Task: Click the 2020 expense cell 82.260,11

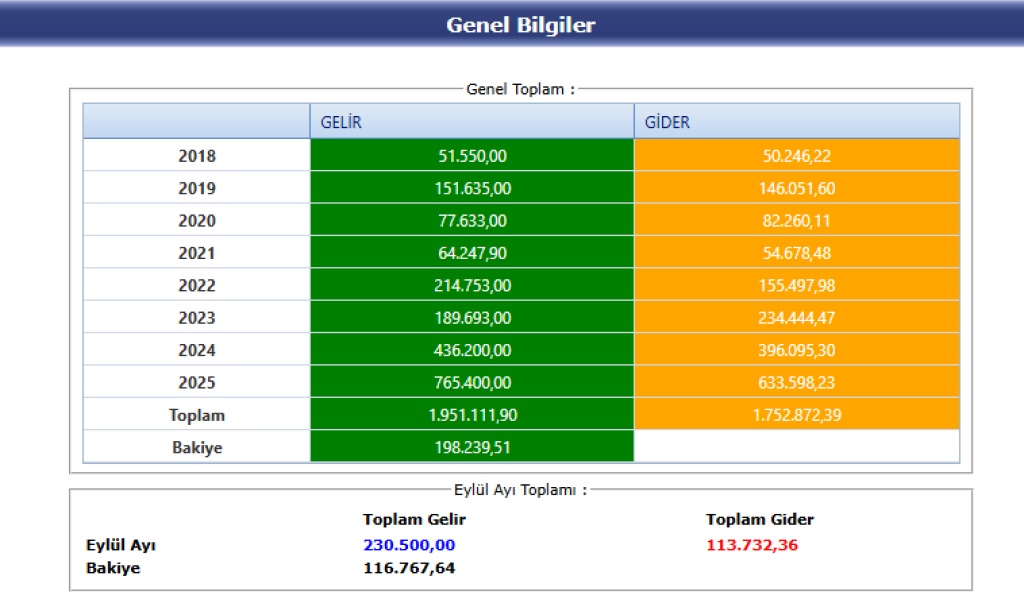Action: pyautogui.click(x=796, y=221)
